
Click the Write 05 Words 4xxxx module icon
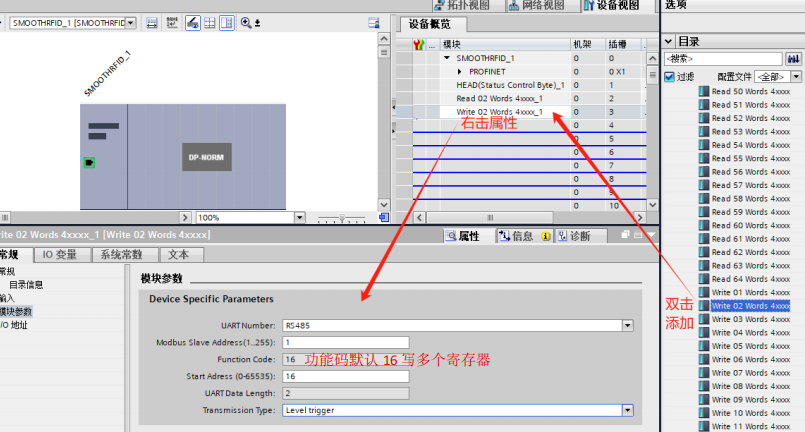point(704,346)
